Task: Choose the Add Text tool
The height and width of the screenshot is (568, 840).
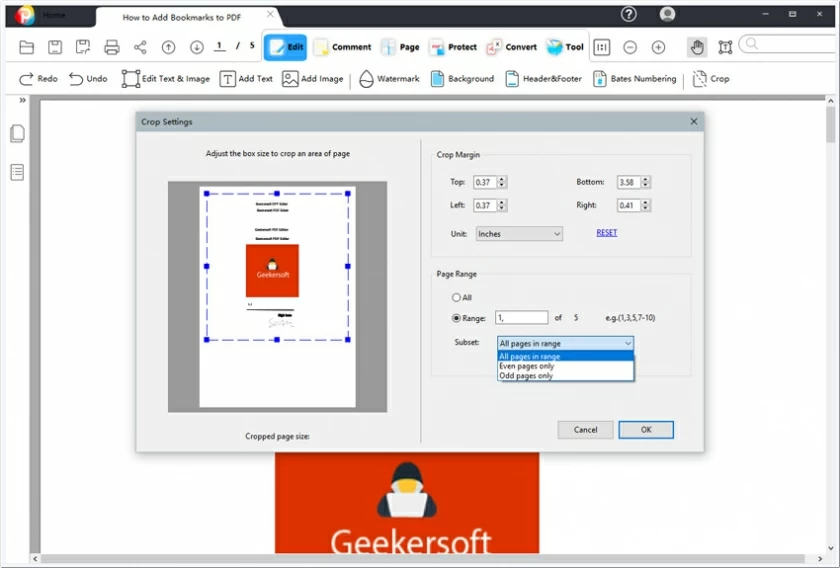Action: pos(246,79)
